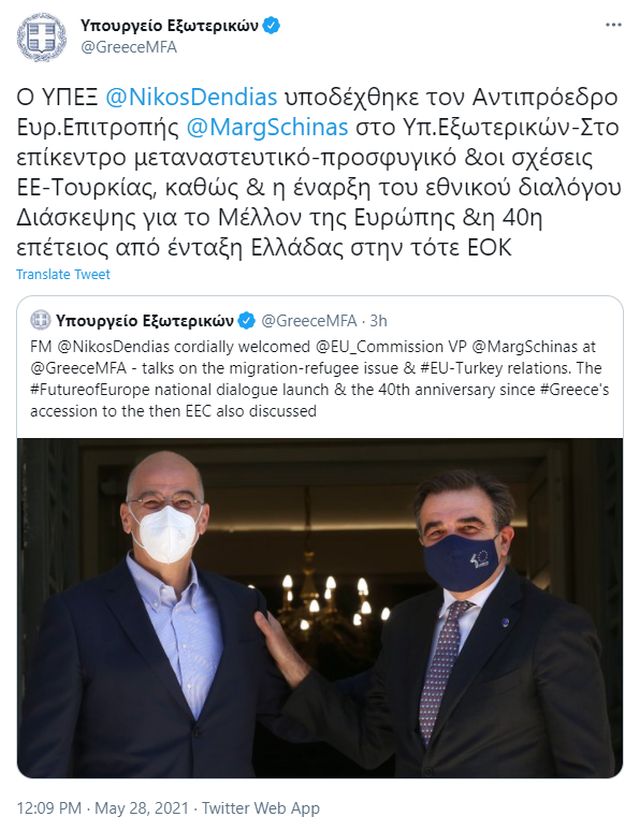
Task: Open the @NikosDendias mention in Greek tweet
Action: 191,97
